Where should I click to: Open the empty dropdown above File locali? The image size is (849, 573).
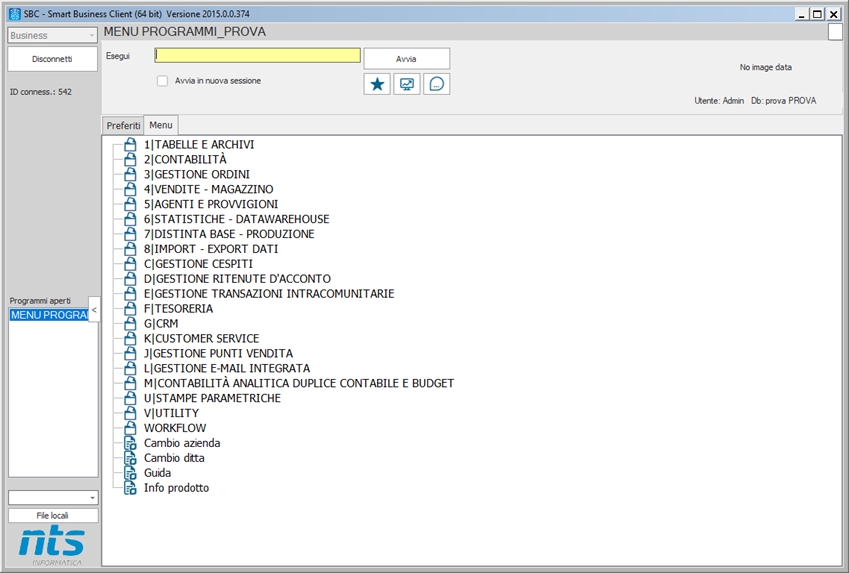53,497
